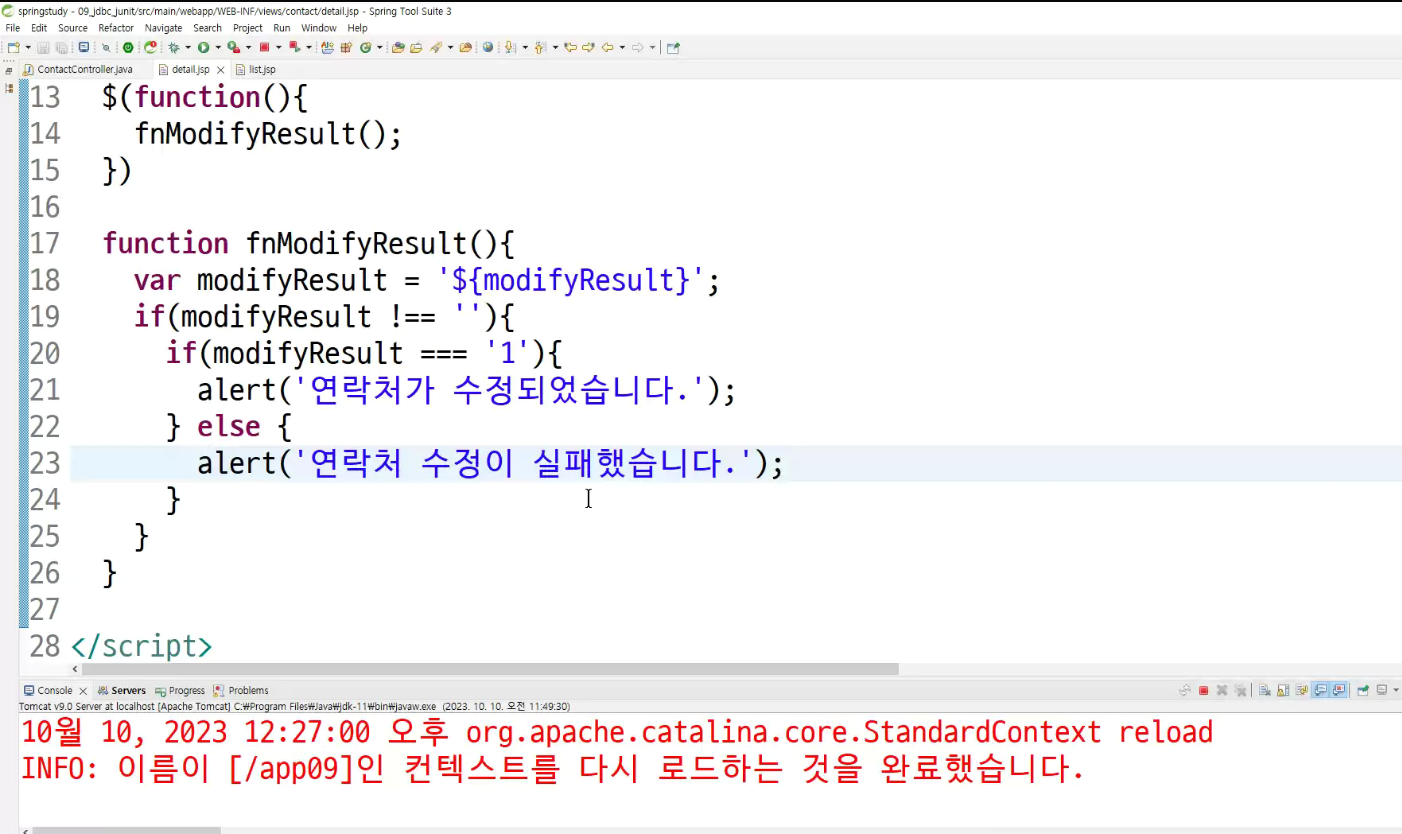The width and height of the screenshot is (1402, 834).
Task: Open the New file dropdown arrow
Action: [28, 47]
